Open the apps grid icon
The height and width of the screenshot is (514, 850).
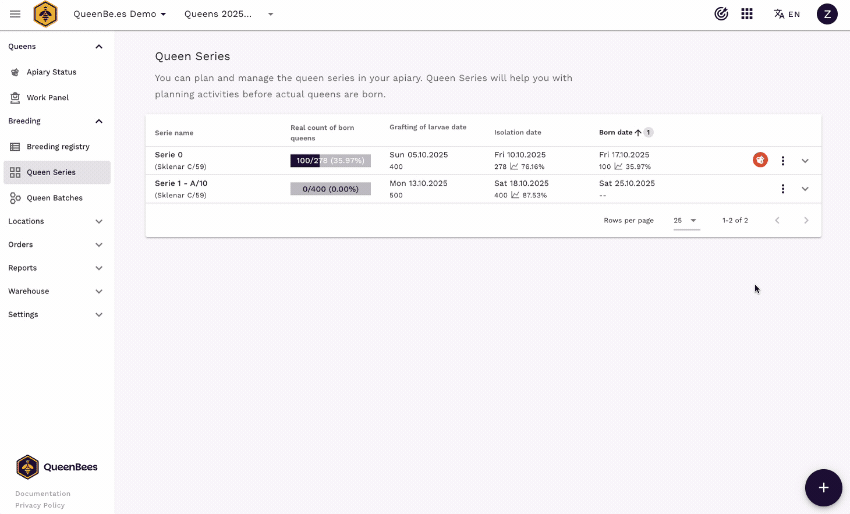pos(747,14)
